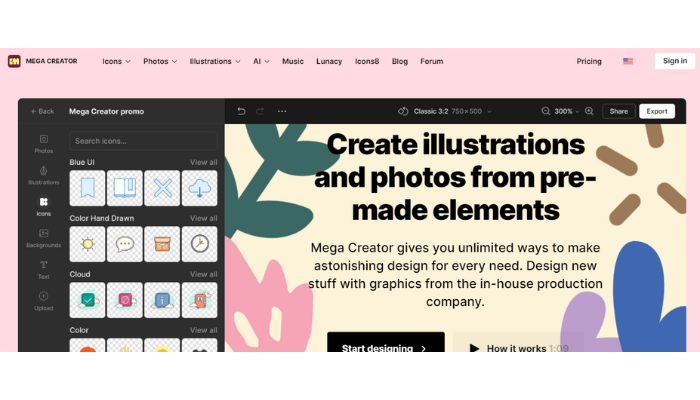Open the Classic 3:2 canvas size dropdown

pos(445,111)
